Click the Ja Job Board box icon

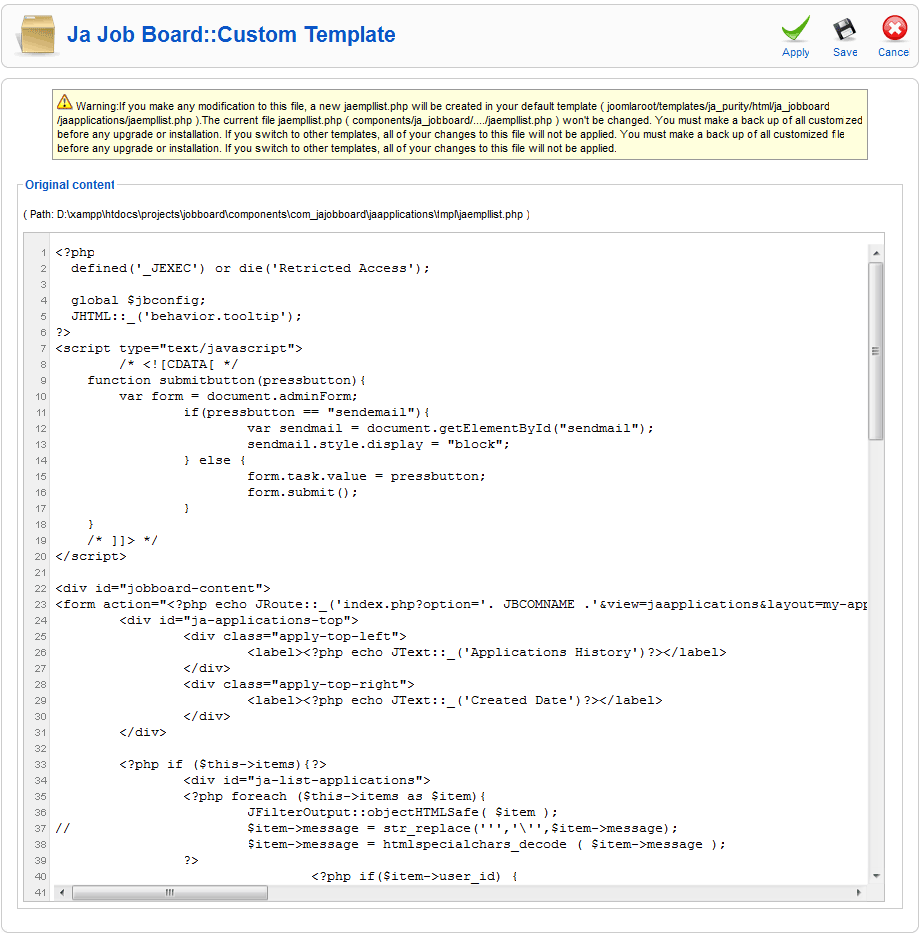click(x=38, y=35)
